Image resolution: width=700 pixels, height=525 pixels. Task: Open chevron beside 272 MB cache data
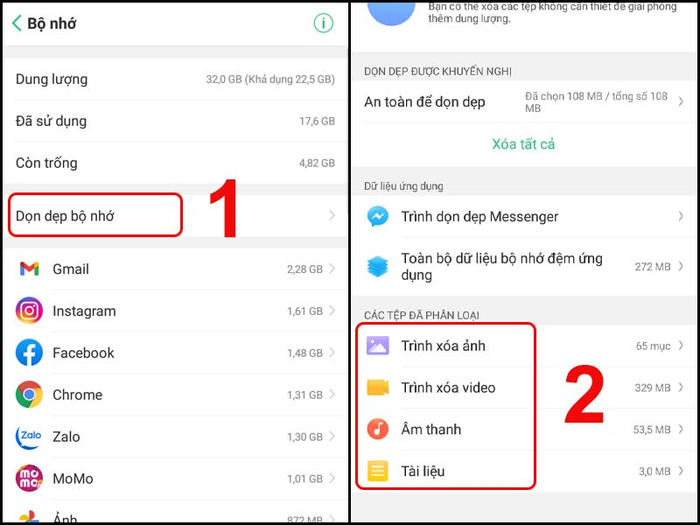681,267
